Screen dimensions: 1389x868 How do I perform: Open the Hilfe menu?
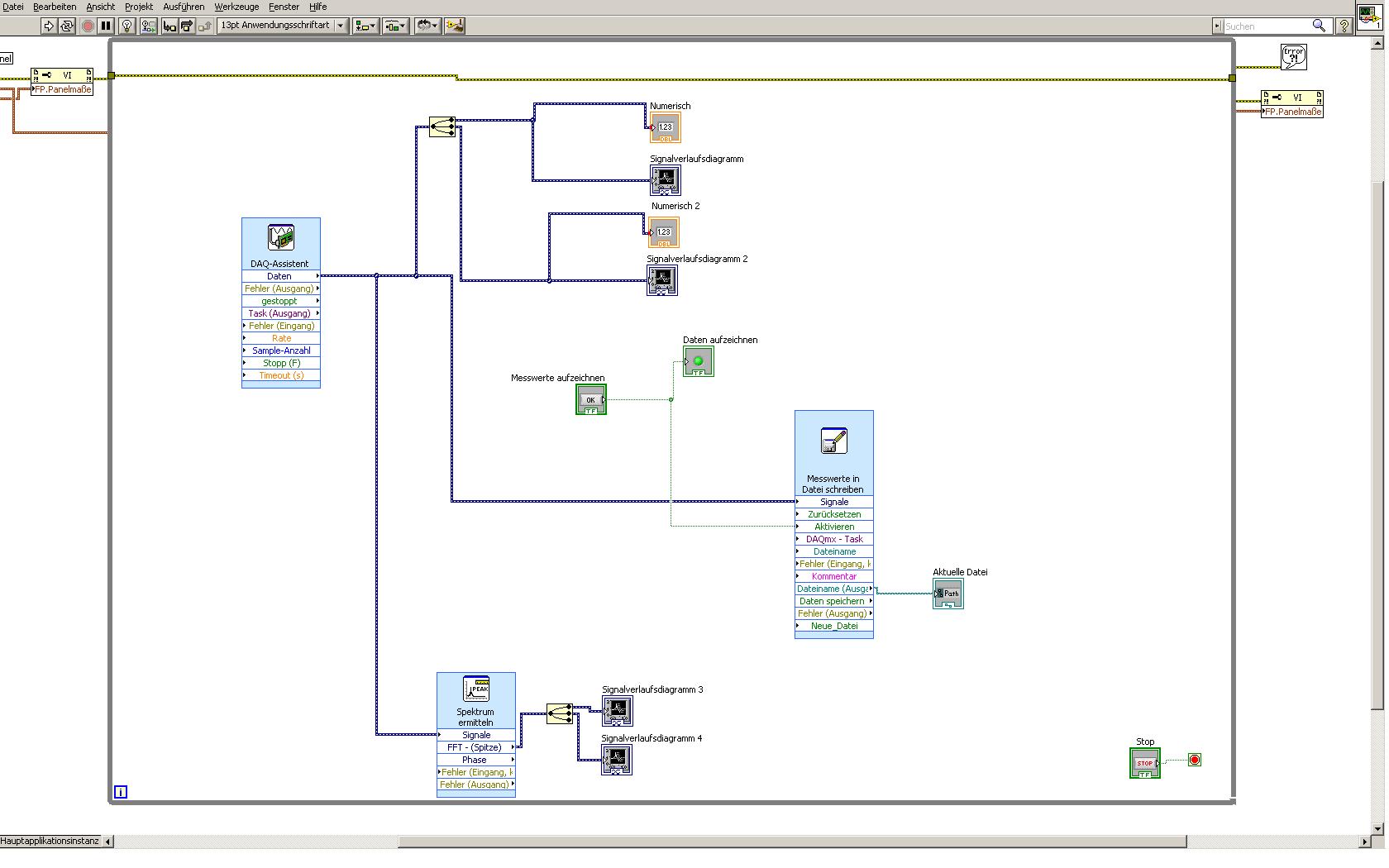(x=317, y=7)
